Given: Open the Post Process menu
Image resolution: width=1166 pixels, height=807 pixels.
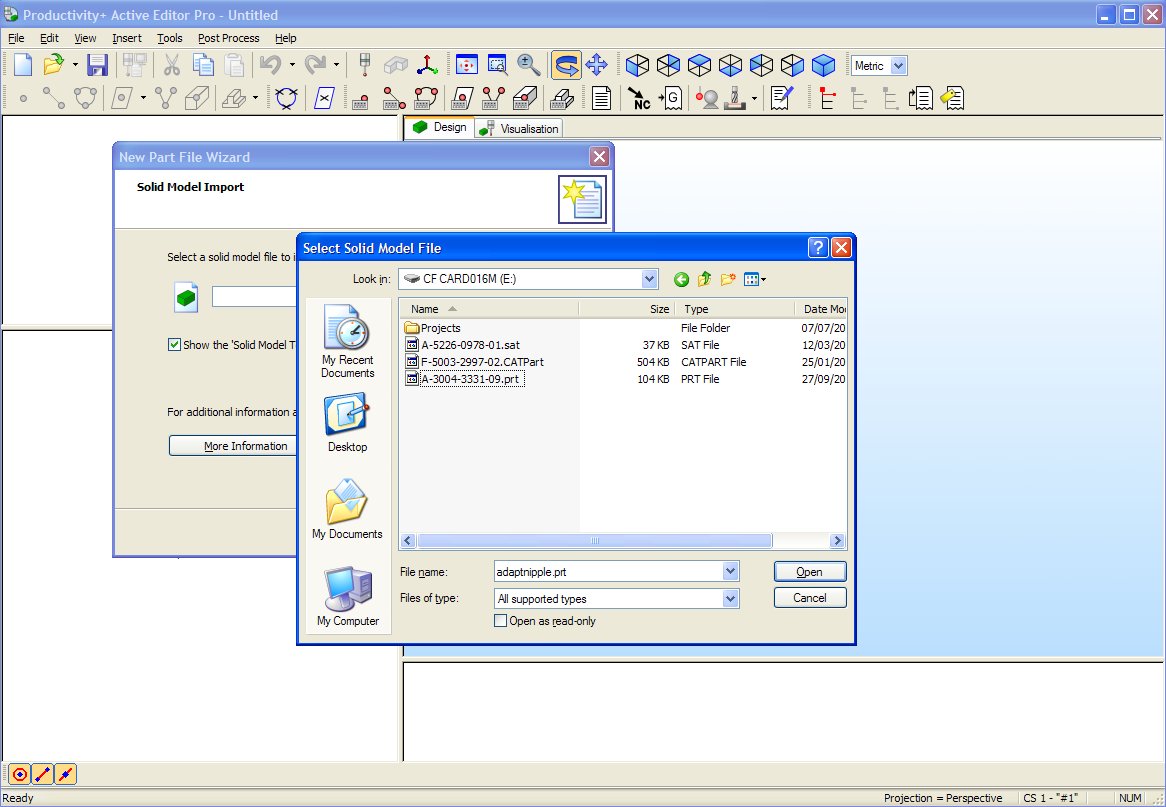Looking at the screenshot, I should point(228,38).
